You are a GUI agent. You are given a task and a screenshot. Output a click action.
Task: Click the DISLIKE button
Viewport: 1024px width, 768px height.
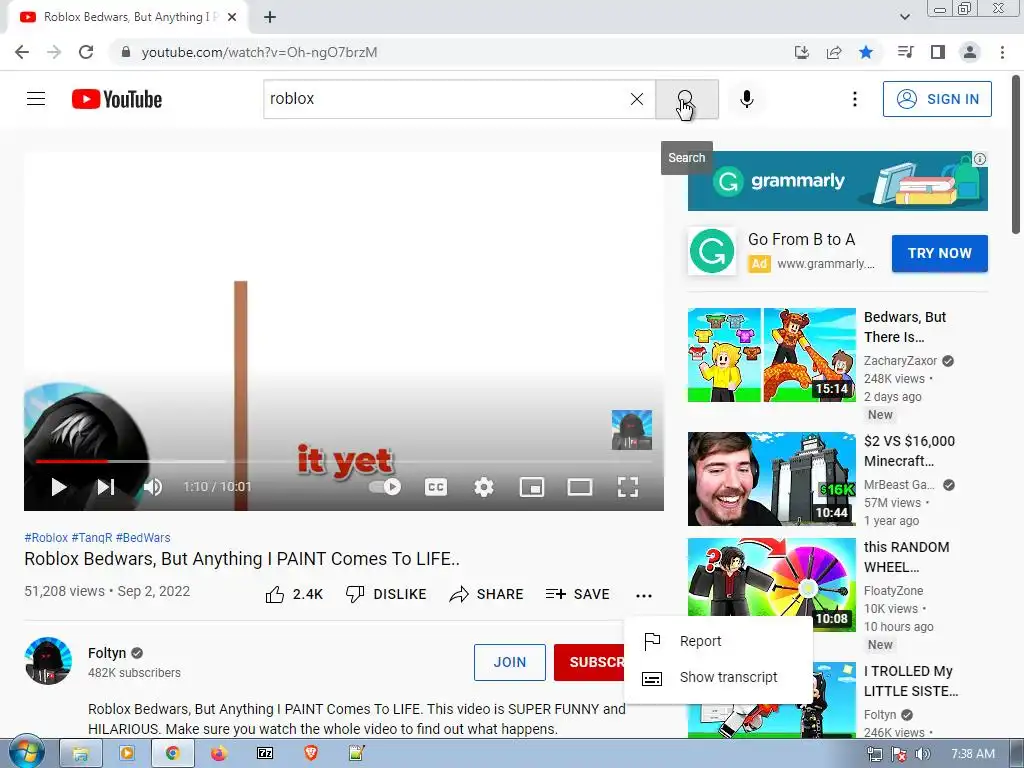[x=385, y=594]
